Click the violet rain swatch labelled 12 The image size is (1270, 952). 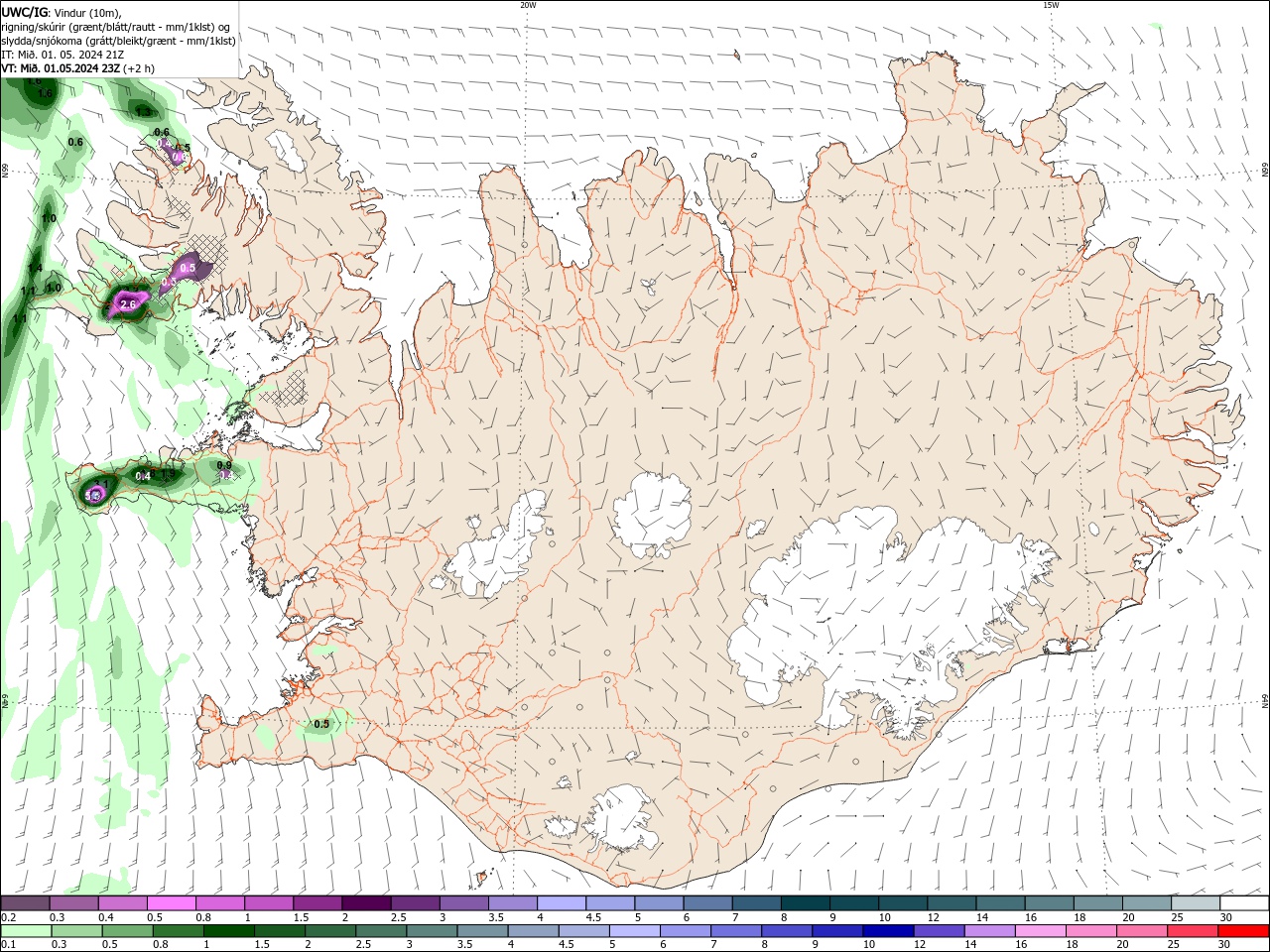coord(938,931)
